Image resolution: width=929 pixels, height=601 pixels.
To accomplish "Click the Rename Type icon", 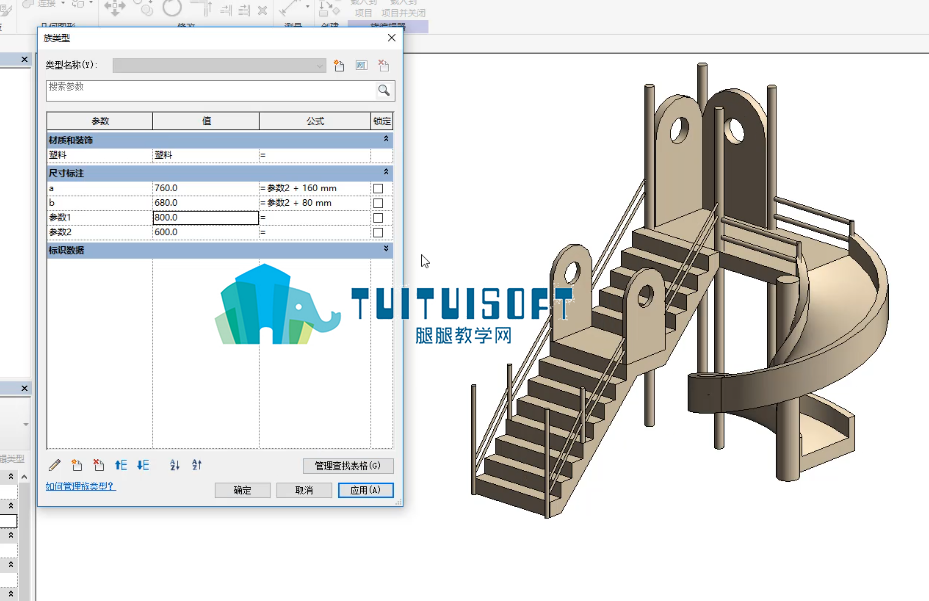I will [x=361, y=65].
